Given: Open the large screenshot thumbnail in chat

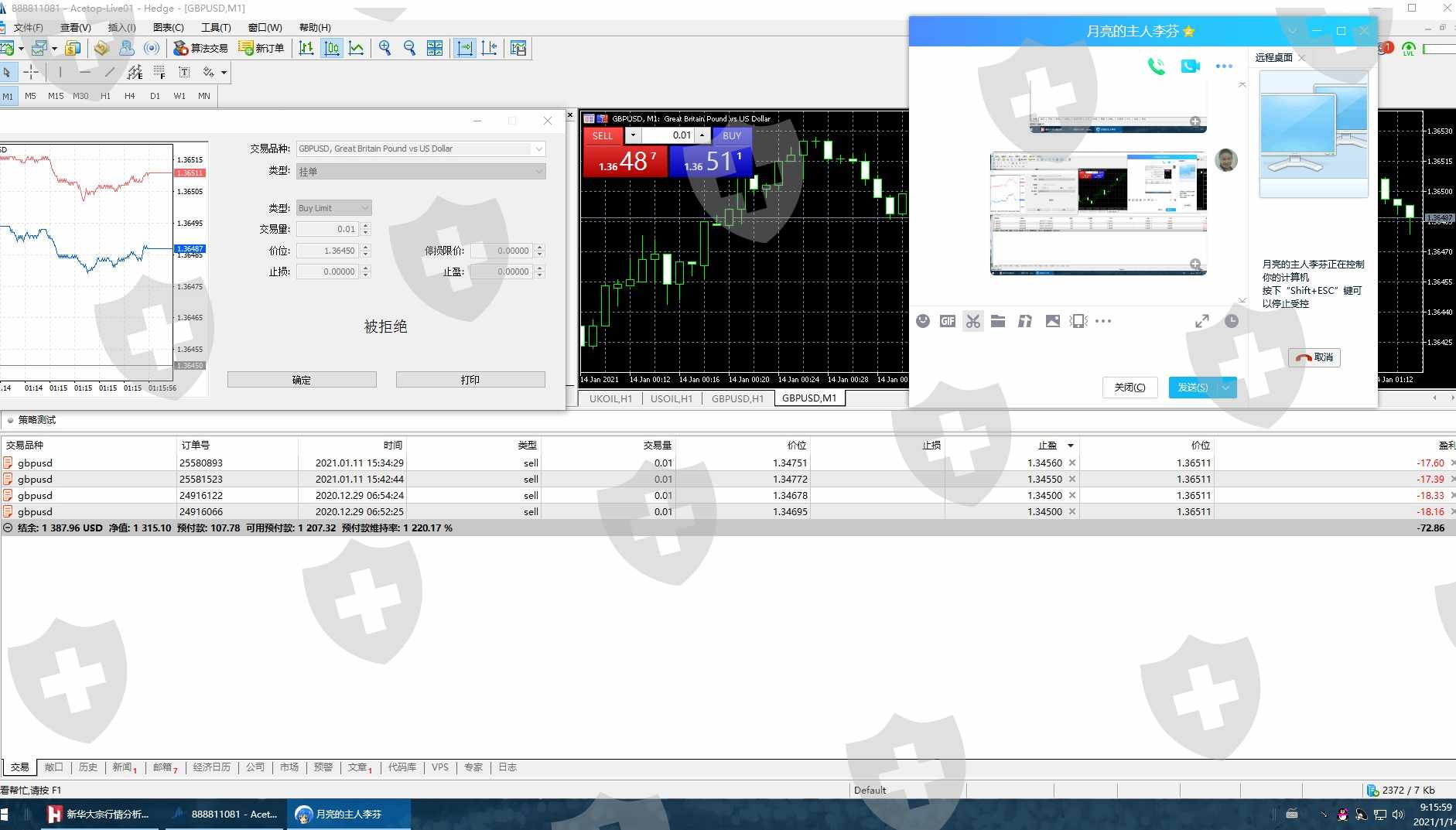Looking at the screenshot, I should [1098, 213].
